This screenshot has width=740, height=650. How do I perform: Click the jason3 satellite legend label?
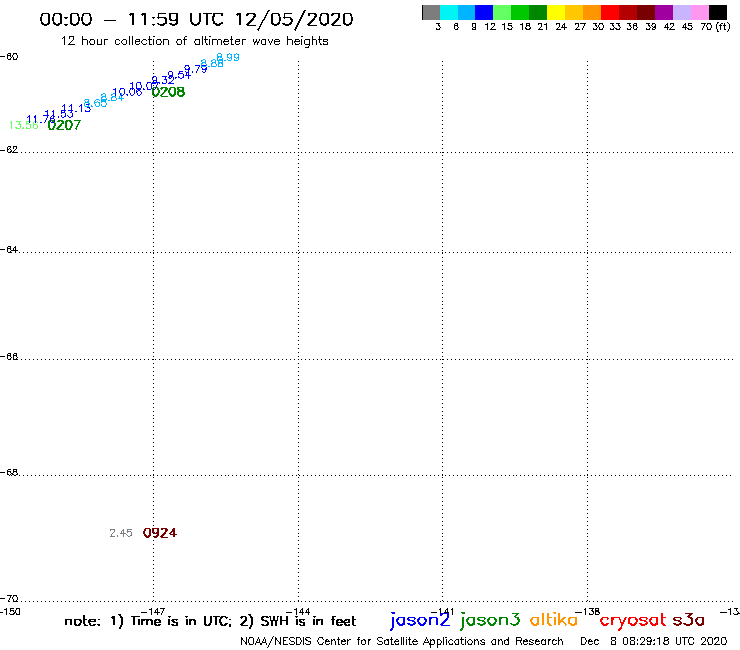[x=490, y=620]
